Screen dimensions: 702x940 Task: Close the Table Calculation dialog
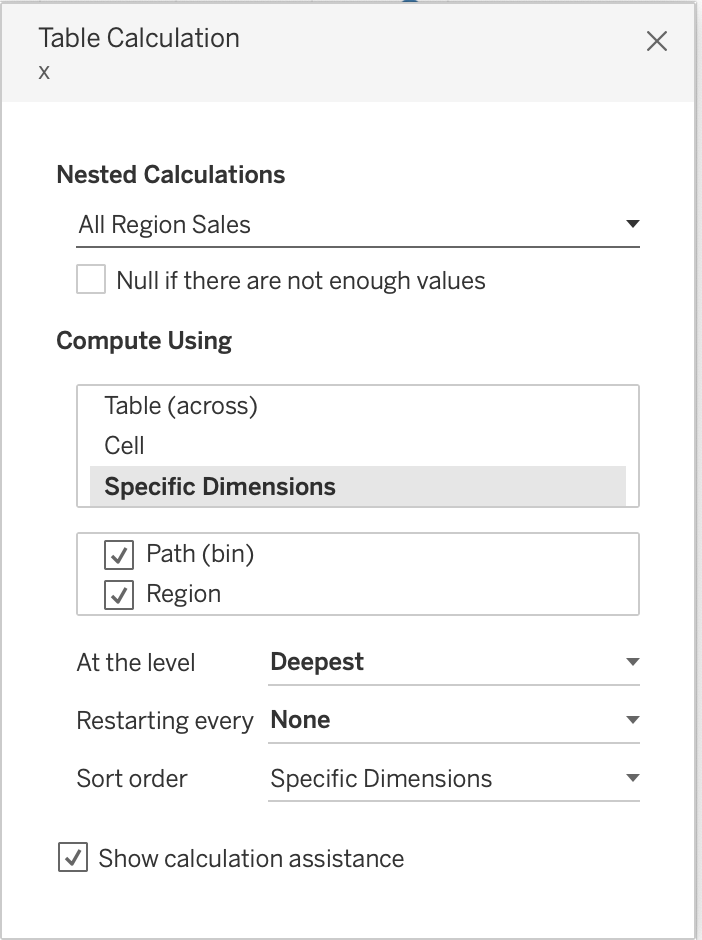pos(657,41)
